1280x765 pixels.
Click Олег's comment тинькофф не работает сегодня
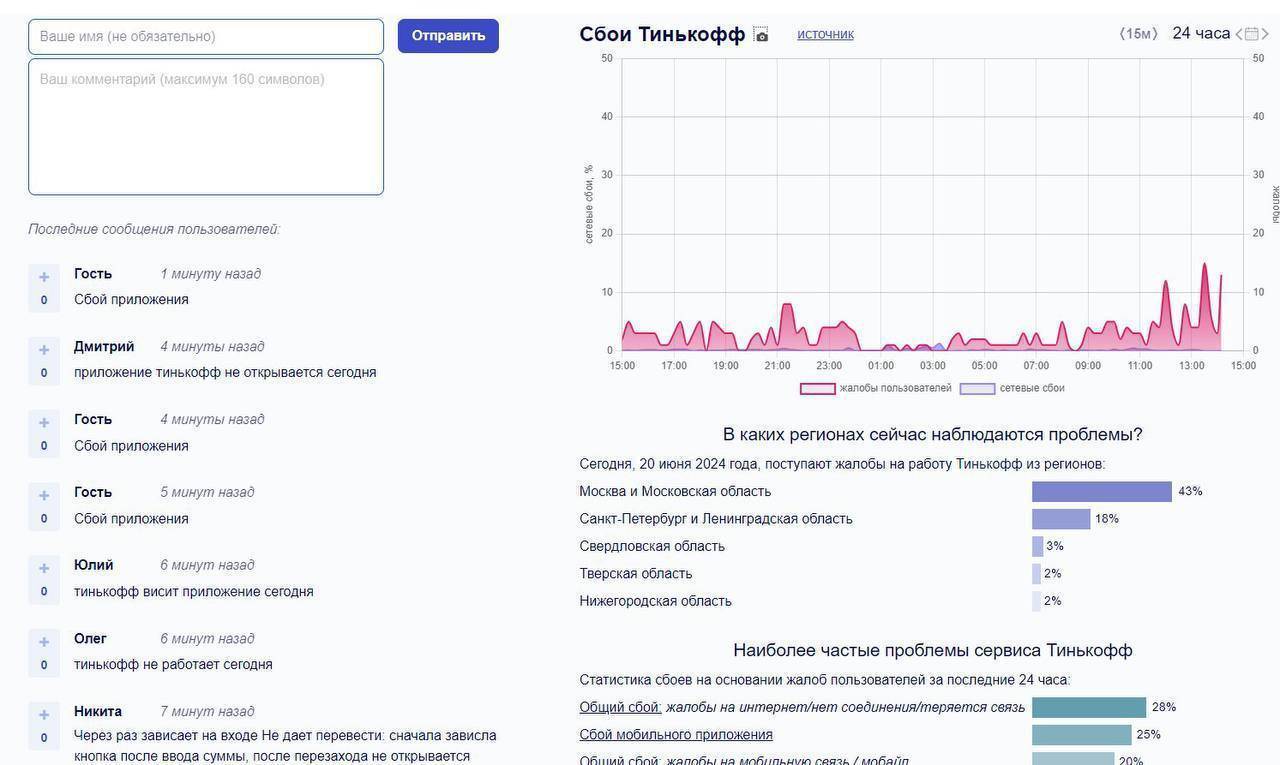pos(173,664)
